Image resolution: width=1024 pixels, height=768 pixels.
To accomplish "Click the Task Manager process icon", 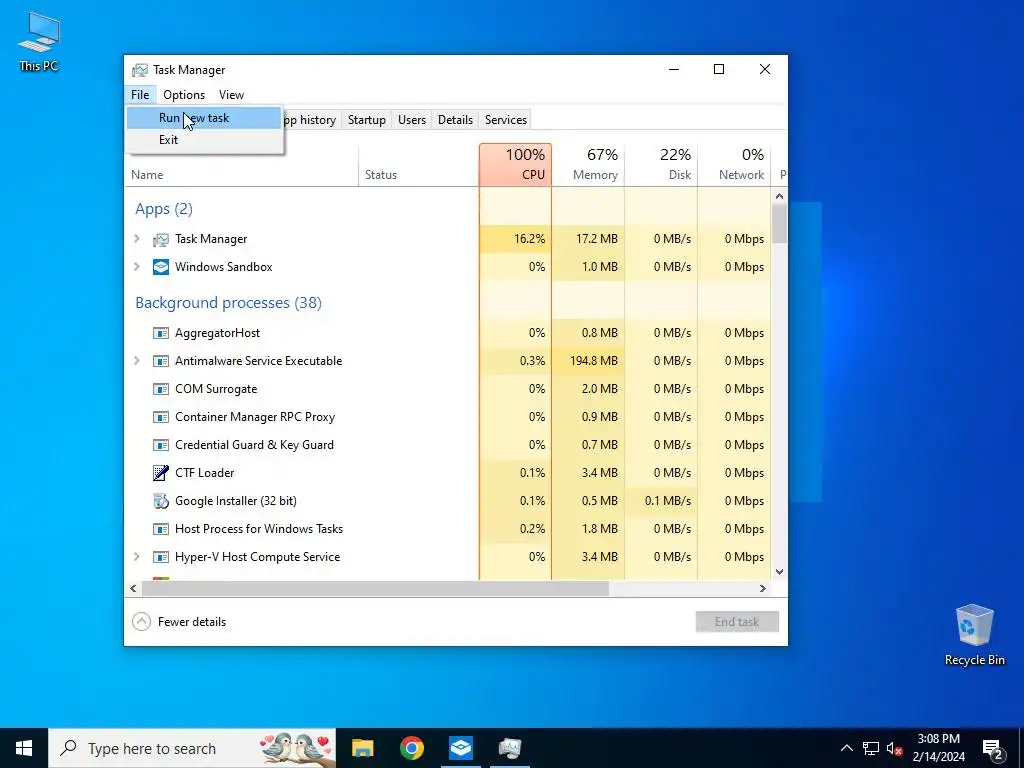I will pos(161,240).
